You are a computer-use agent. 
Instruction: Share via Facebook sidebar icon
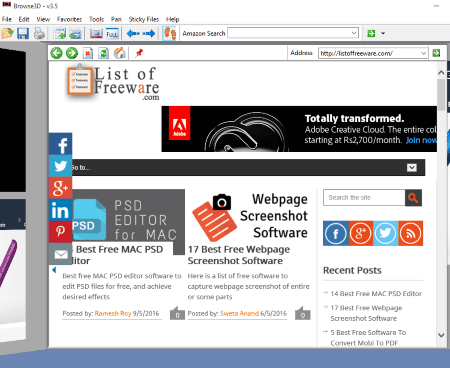tap(60, 144)
